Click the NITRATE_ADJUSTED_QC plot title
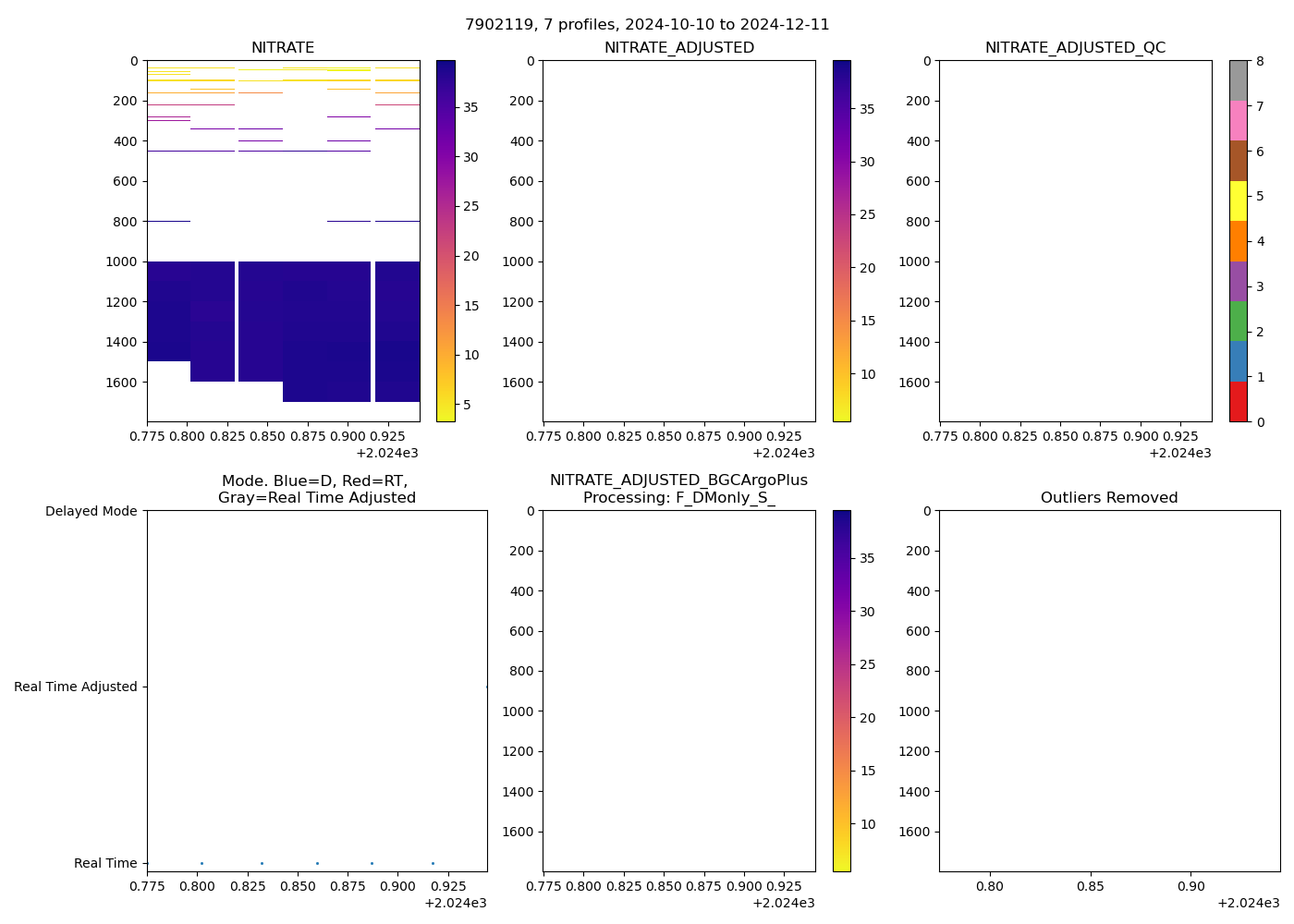Image resolution: width=1294 pixels, height=924 pixels. coord(1075,48)
